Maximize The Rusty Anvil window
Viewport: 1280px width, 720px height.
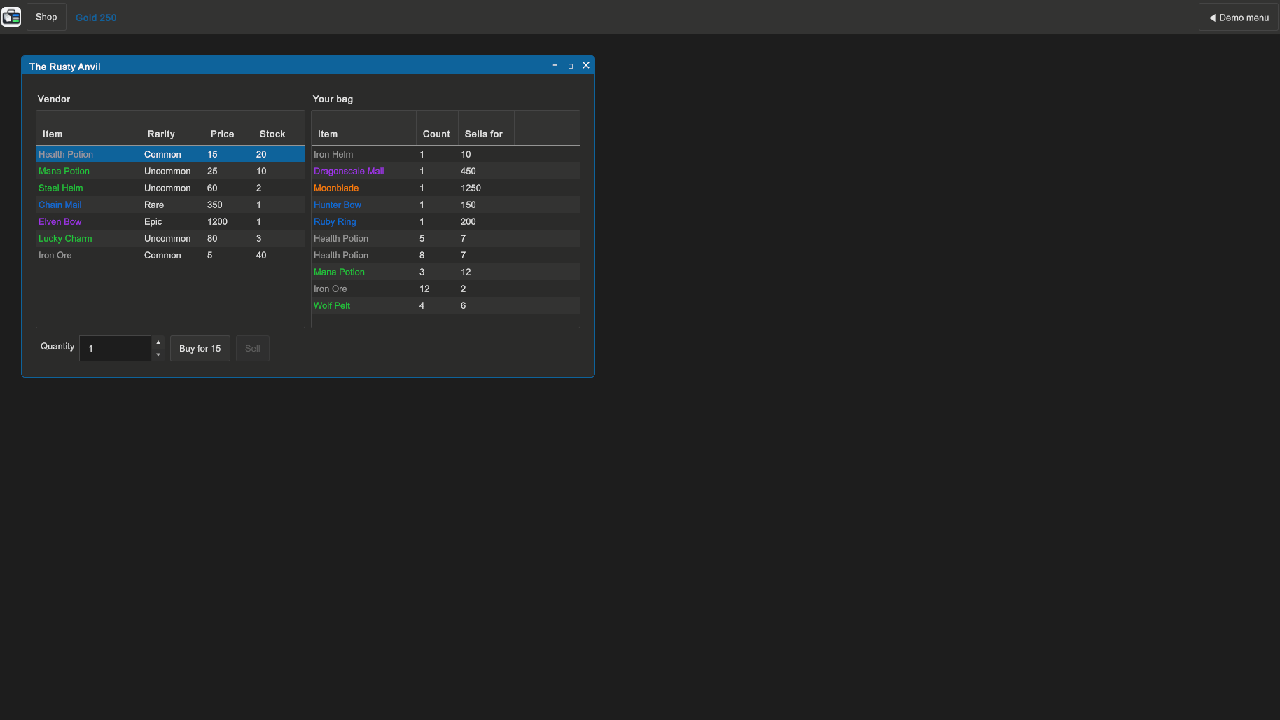[571, 65]
